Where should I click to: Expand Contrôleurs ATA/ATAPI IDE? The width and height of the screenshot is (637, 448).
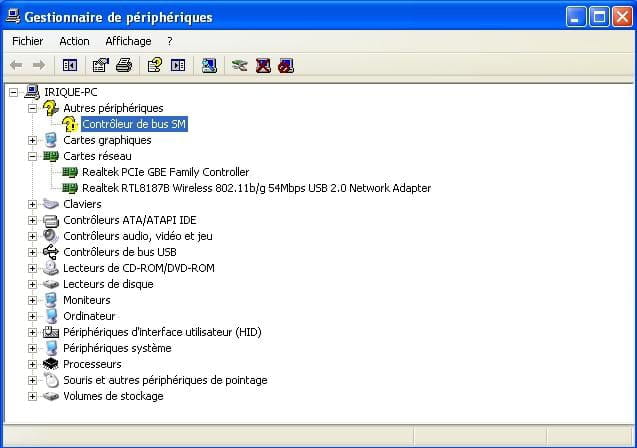pyautogui.click(x=32, y=220)
